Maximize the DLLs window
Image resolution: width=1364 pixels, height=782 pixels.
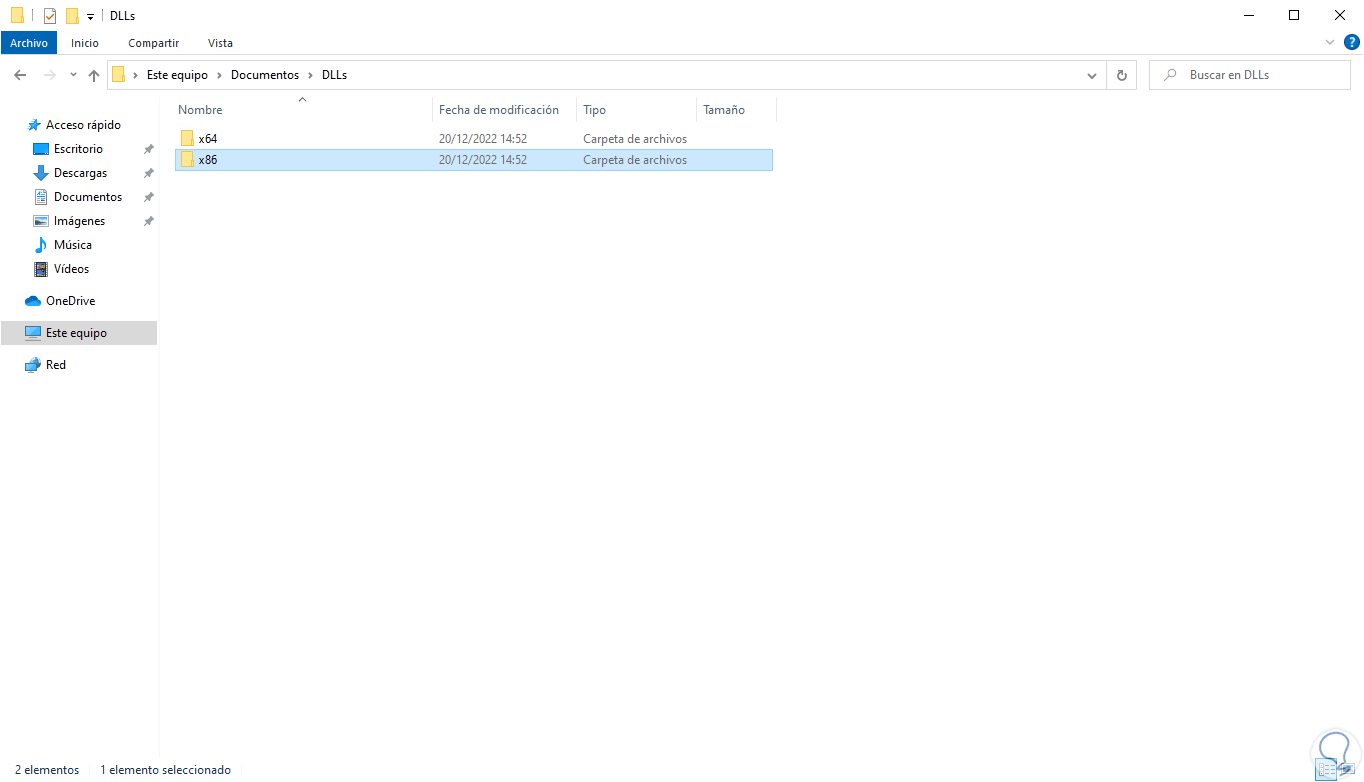(x=1294, y=15)
